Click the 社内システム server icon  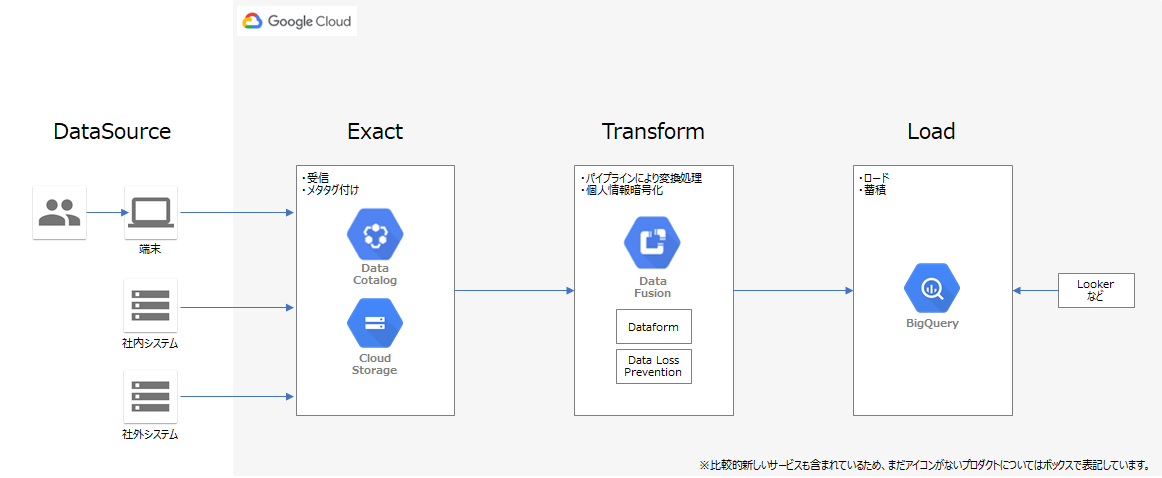(x=150, y=305)
